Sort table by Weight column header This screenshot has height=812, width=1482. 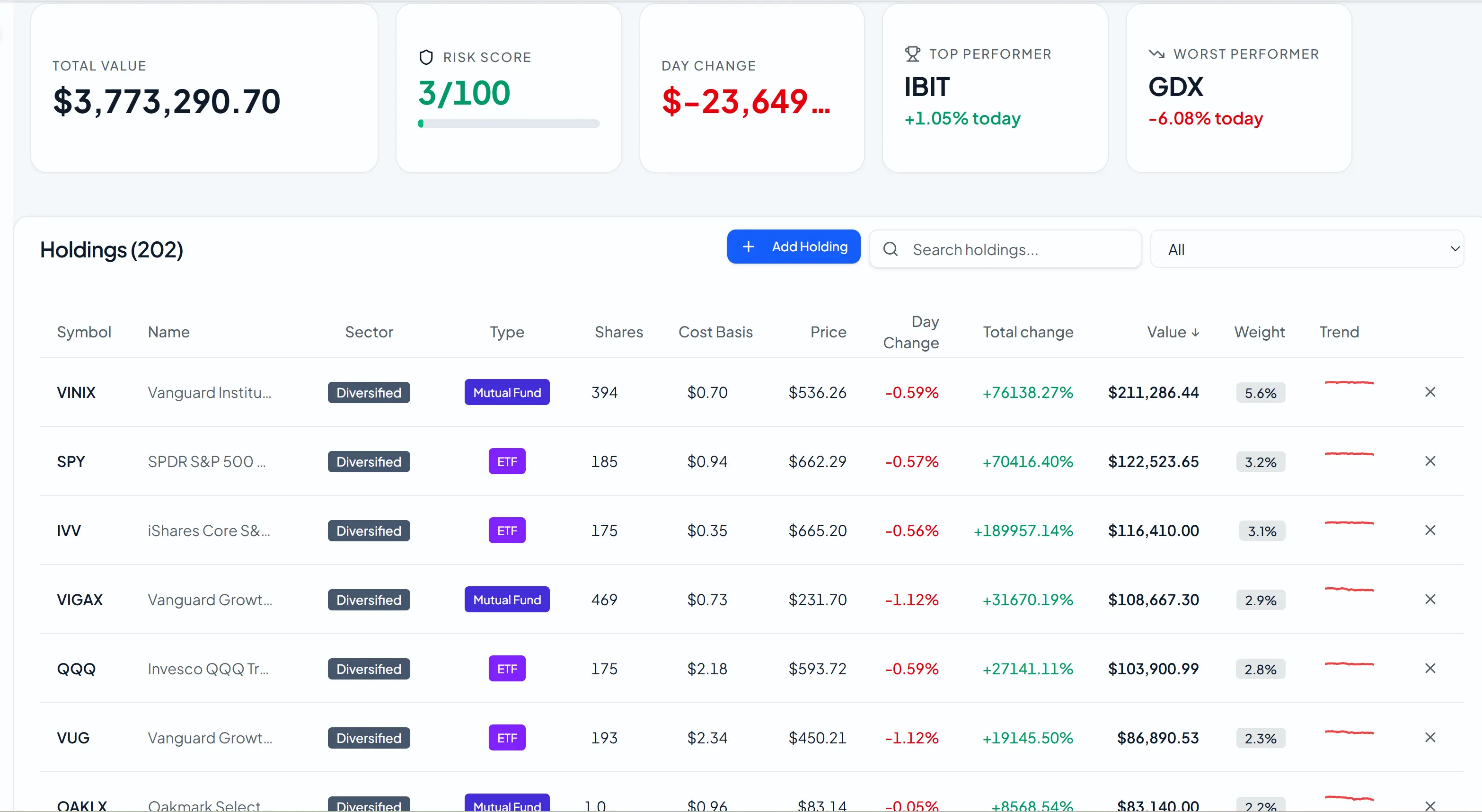[x=1259, y=332]
